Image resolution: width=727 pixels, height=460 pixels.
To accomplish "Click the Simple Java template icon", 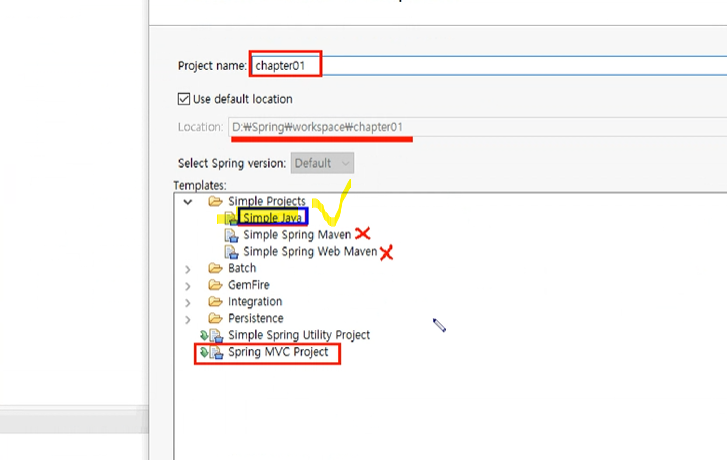I will [x=231, y=218].
